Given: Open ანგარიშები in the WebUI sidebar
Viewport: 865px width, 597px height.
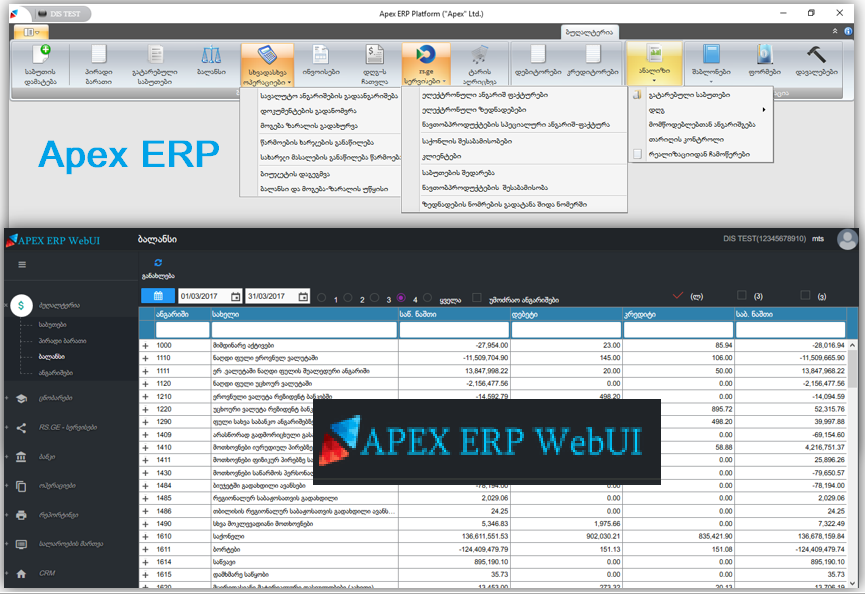Looking at the screenshot, I should pos(56,373).
